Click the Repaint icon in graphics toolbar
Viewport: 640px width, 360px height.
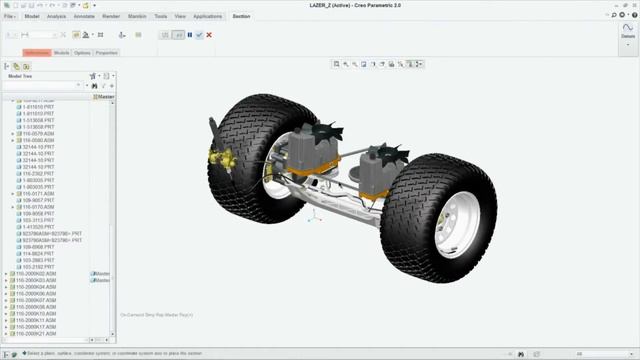point(364,64)
